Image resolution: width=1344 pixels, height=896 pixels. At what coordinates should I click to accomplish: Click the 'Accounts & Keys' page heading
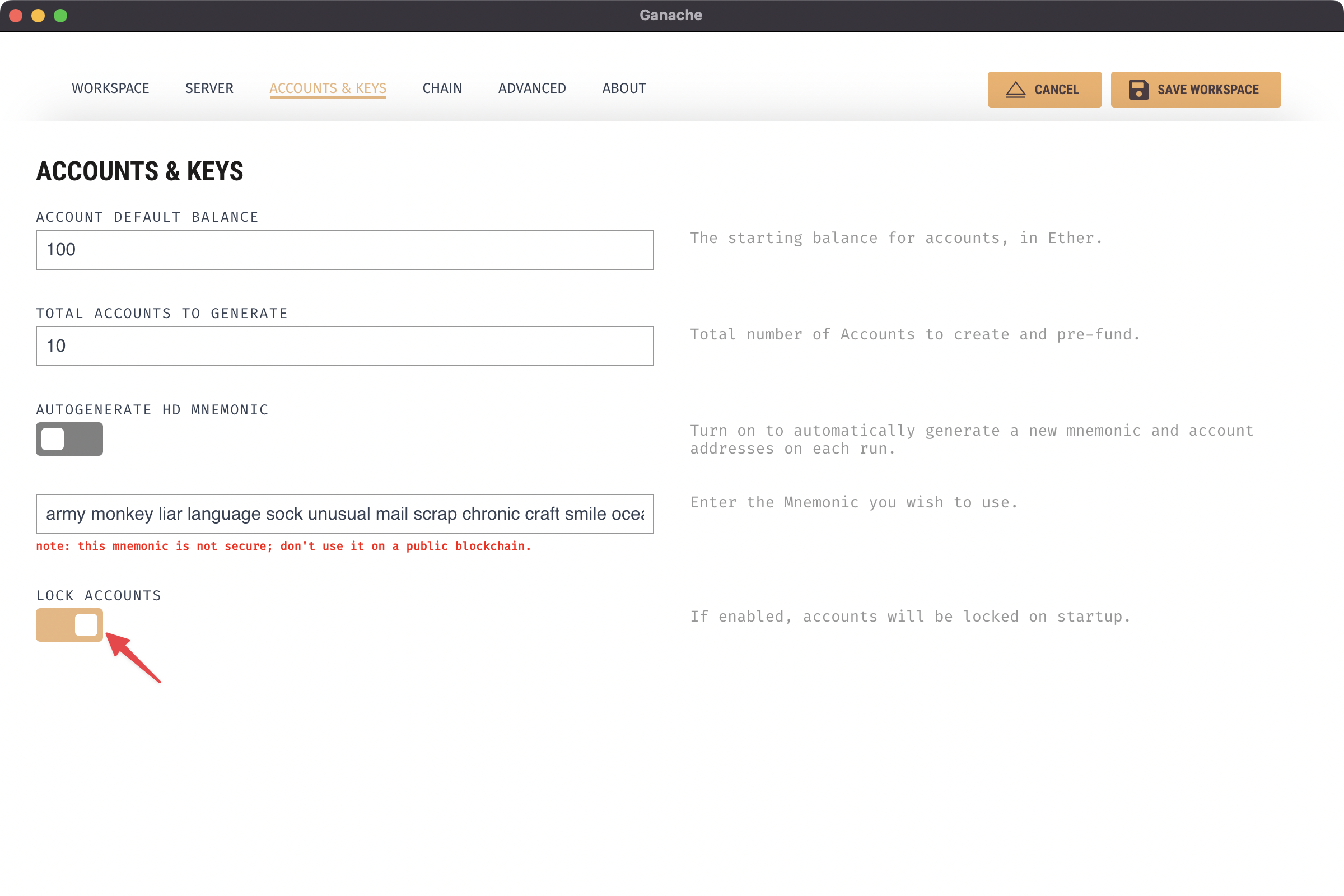(140, 171)
